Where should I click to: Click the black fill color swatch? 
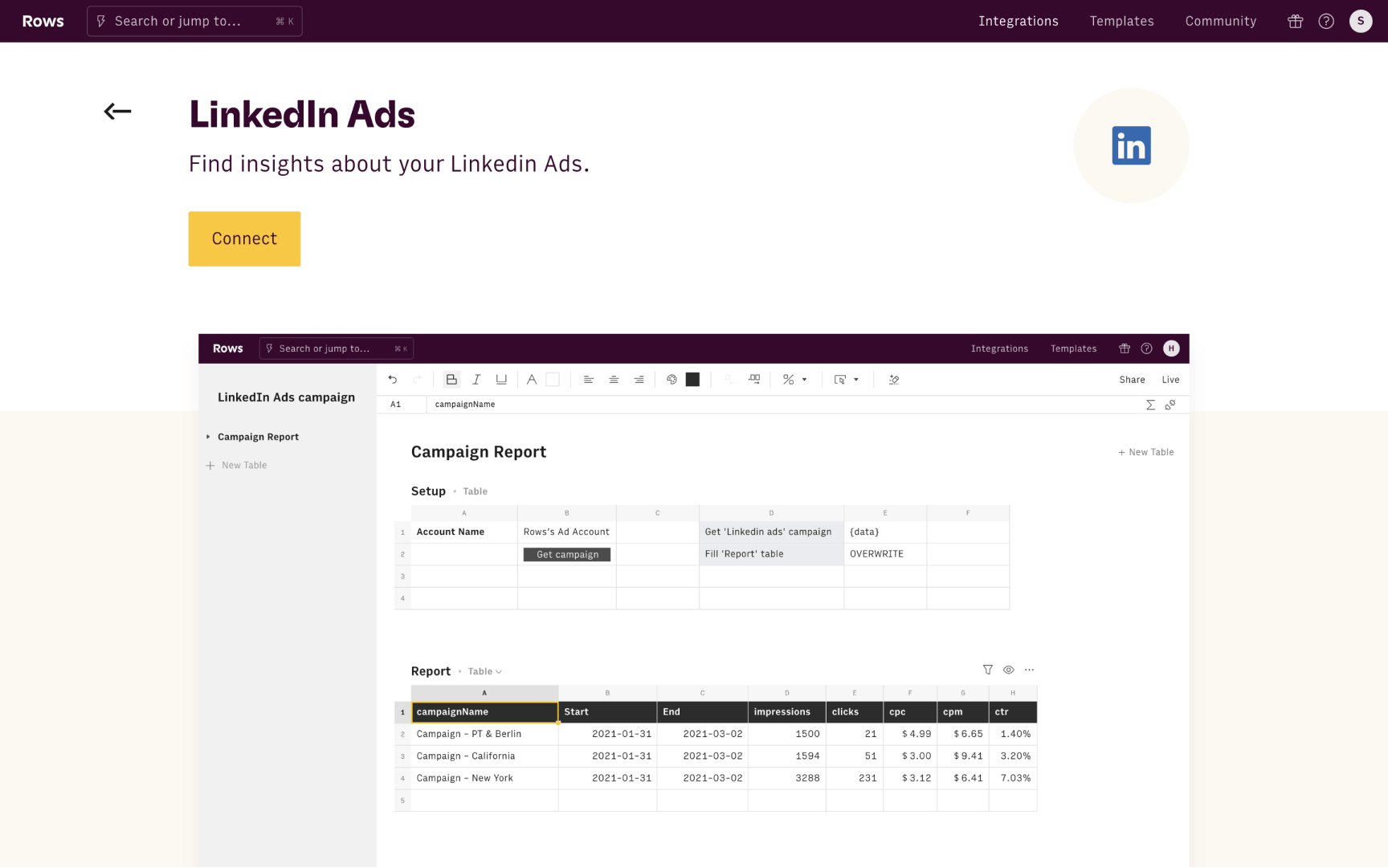point(692,380)
